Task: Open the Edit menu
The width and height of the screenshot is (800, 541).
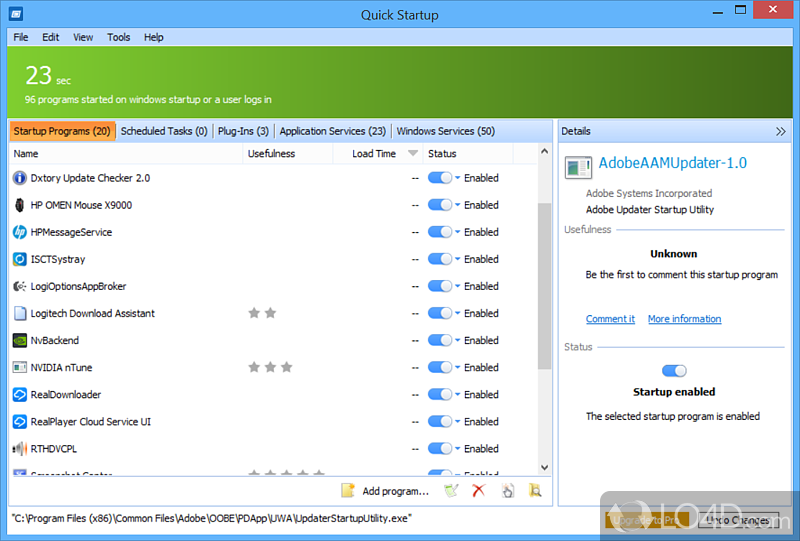Action: pyautogui.click(x=51, y=37)
